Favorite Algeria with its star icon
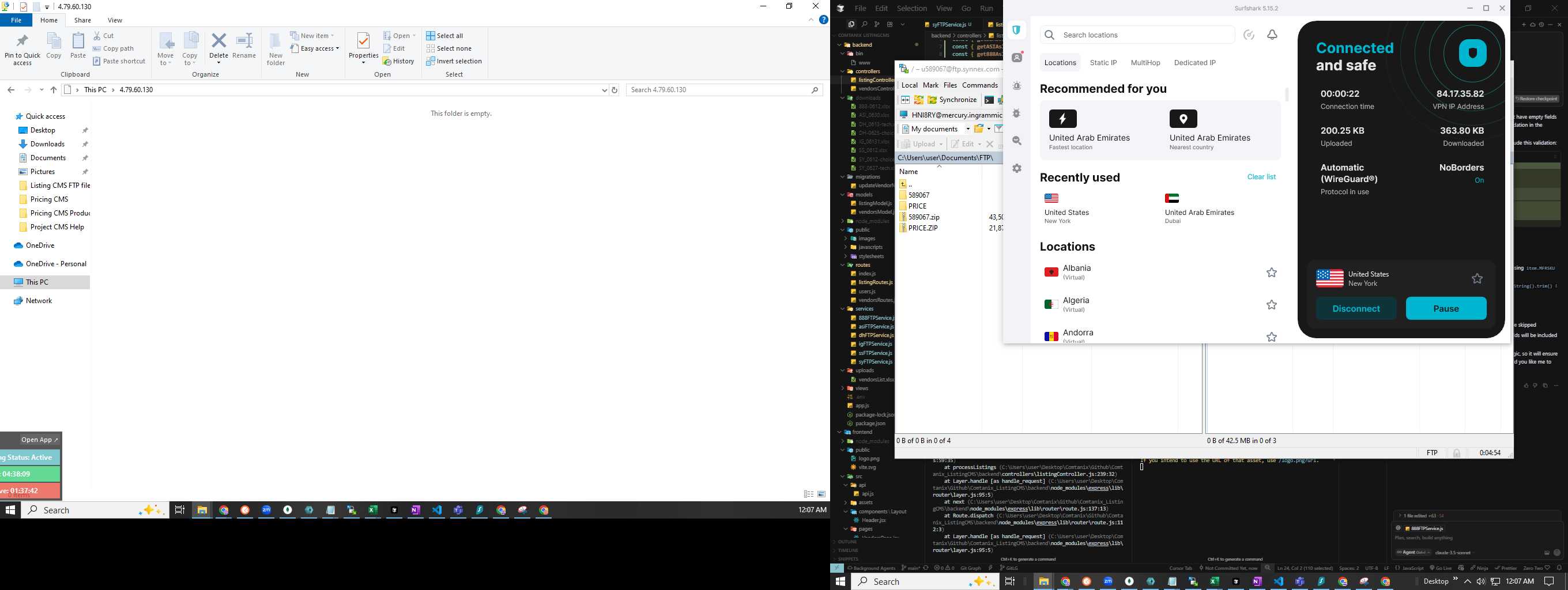 (x=1272, y=305)
